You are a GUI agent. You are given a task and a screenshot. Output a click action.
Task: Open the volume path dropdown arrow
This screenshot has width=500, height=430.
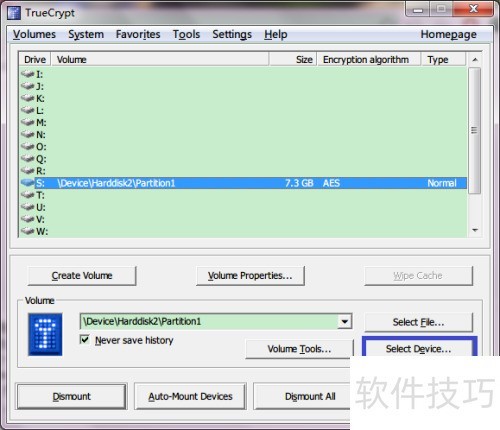tap(345, 322)
